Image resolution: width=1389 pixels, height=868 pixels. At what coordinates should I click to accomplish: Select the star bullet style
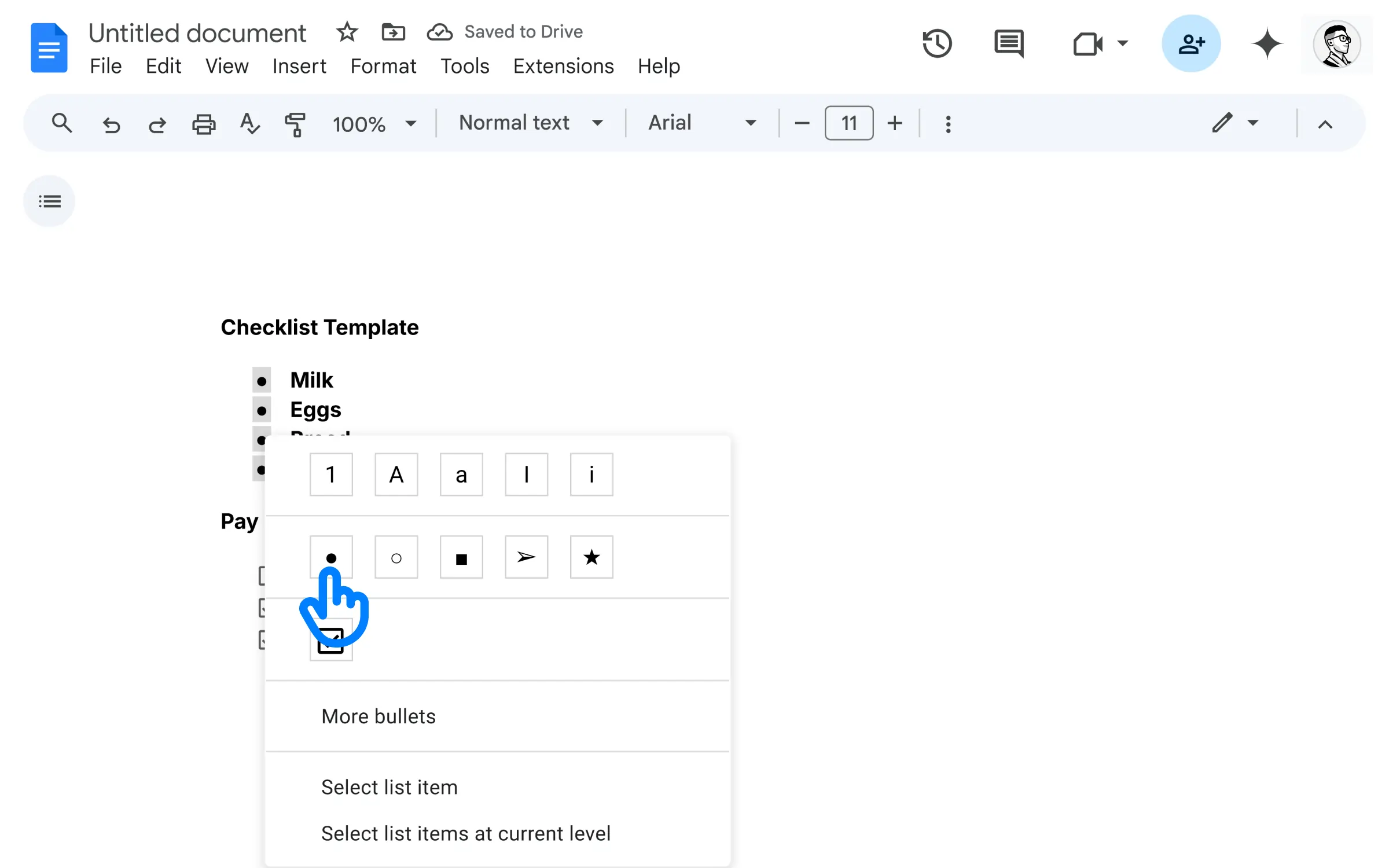[x=591, y=557]
